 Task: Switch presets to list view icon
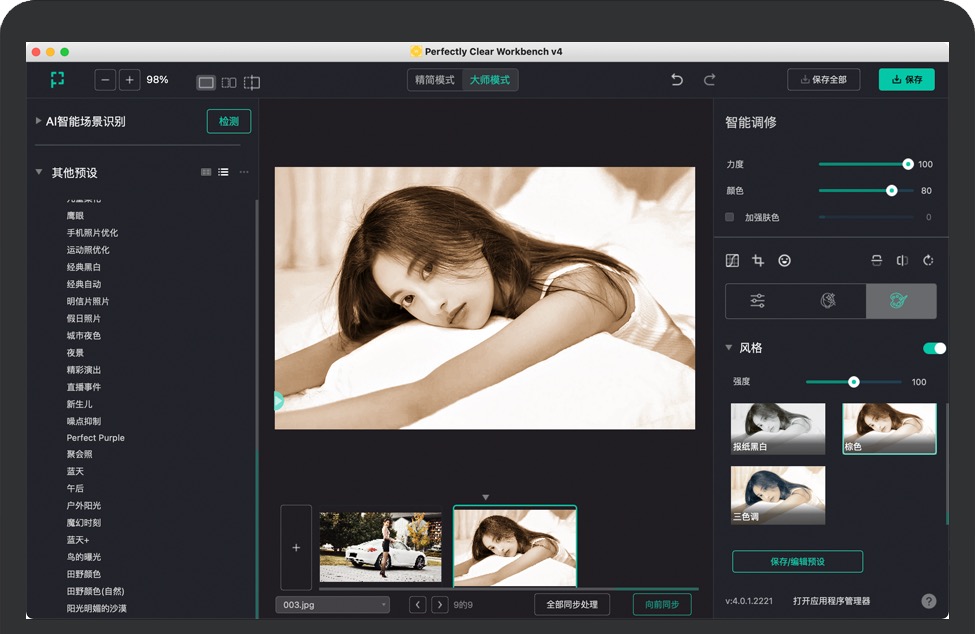click(223, 172)
